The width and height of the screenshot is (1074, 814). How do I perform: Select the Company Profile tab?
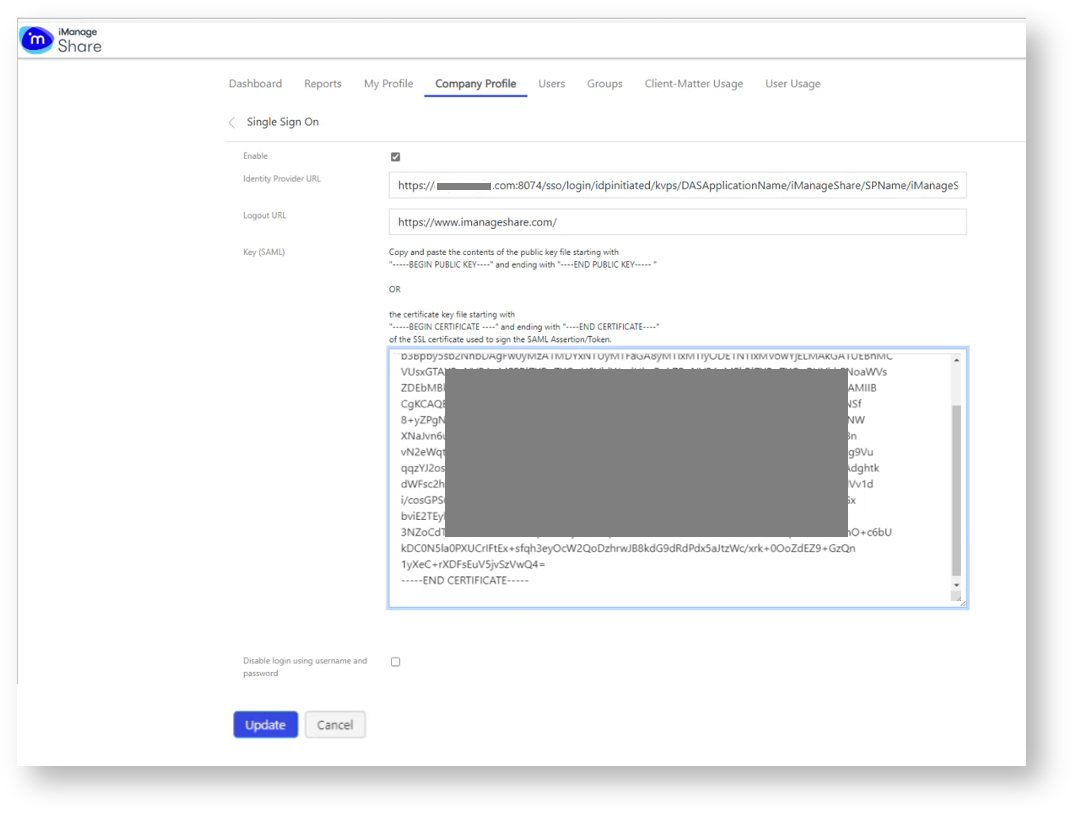tap(475, 84)
